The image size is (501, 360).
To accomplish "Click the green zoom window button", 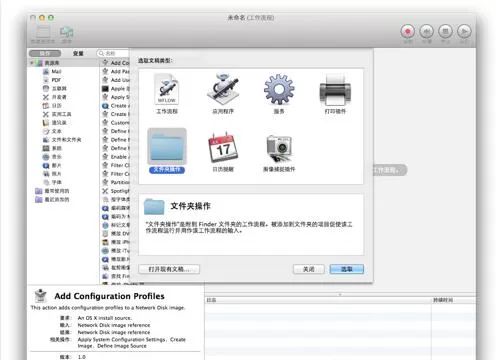I will [51, 18].
